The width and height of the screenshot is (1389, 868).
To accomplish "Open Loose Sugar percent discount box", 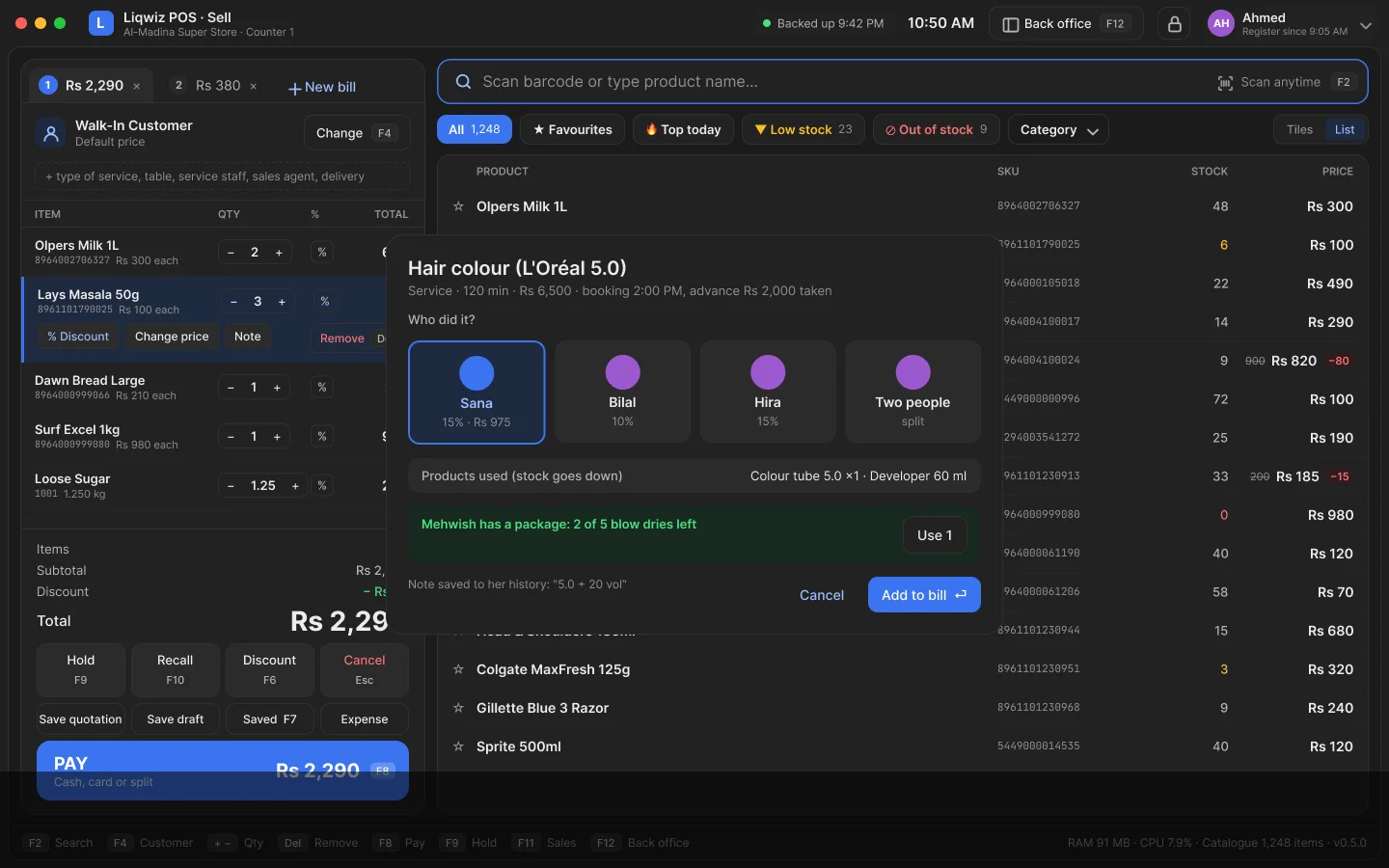I will tap(322, 486).
